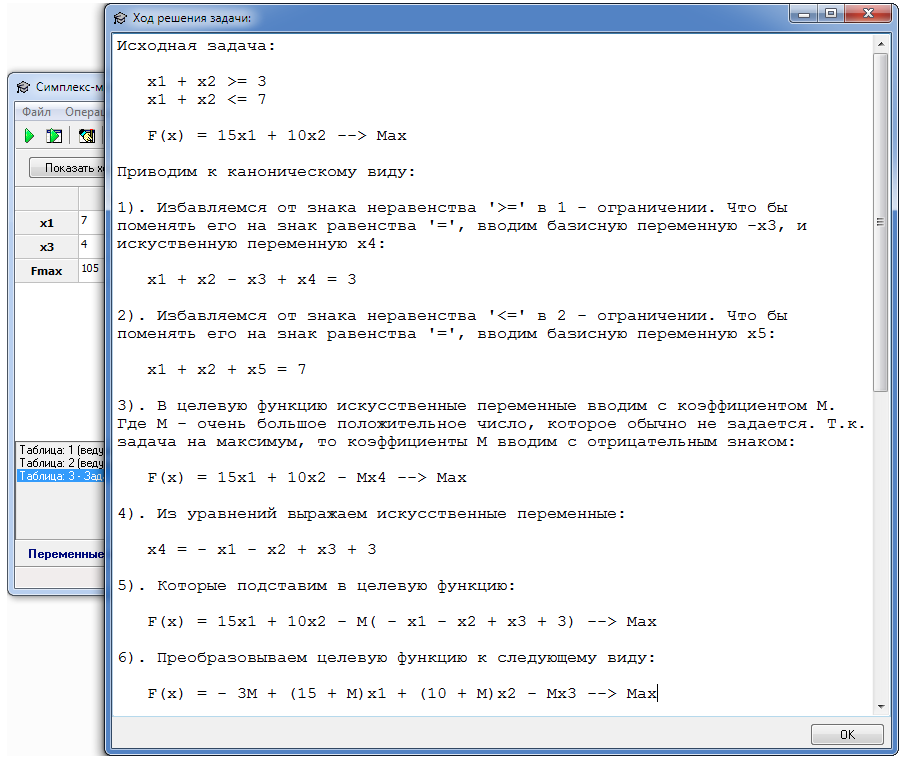Click the vertical scrollbar thumb in solution window
916x778 pixels.
click(x=880, y=220)
